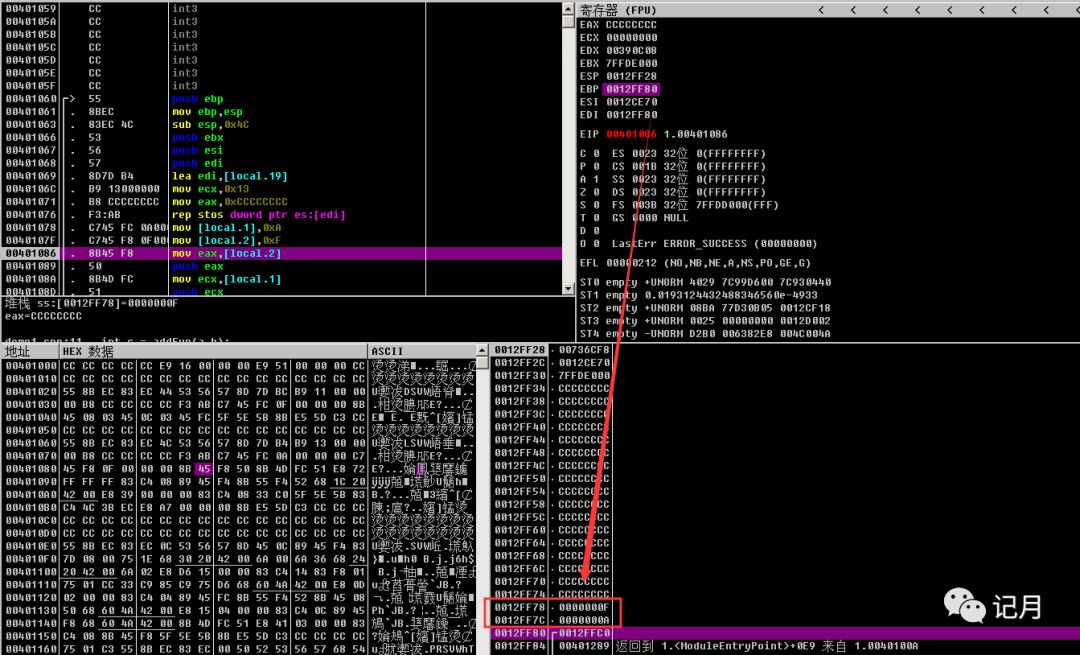Select stack entry 0012FF28 with value 00736CF8
This screenshot has width=1080, height=655.
(x=552, y=350)
